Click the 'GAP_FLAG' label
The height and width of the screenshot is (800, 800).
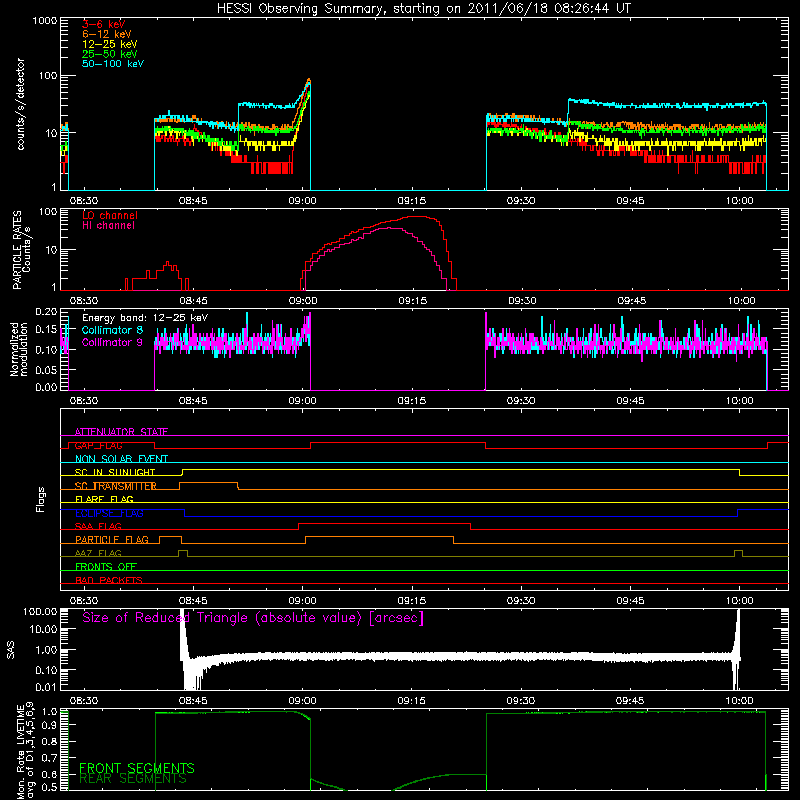point(98,445)
